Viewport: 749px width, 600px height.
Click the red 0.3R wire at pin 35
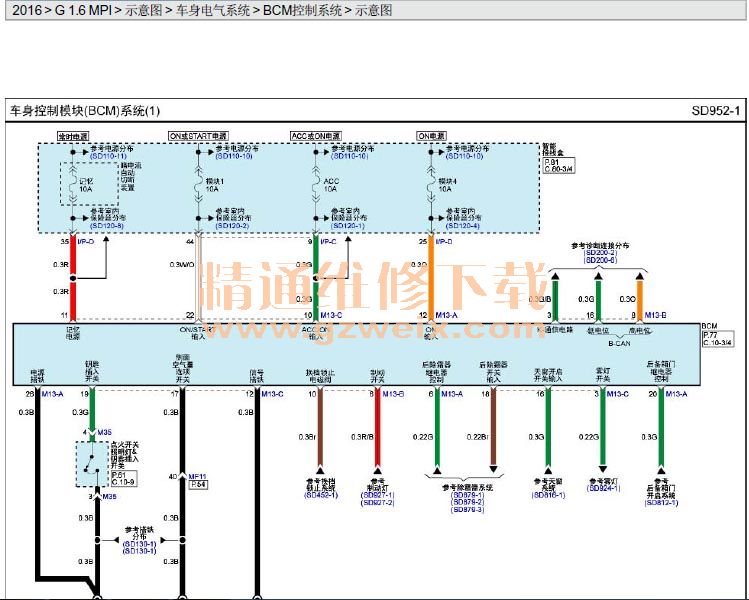tap(73, 277)
